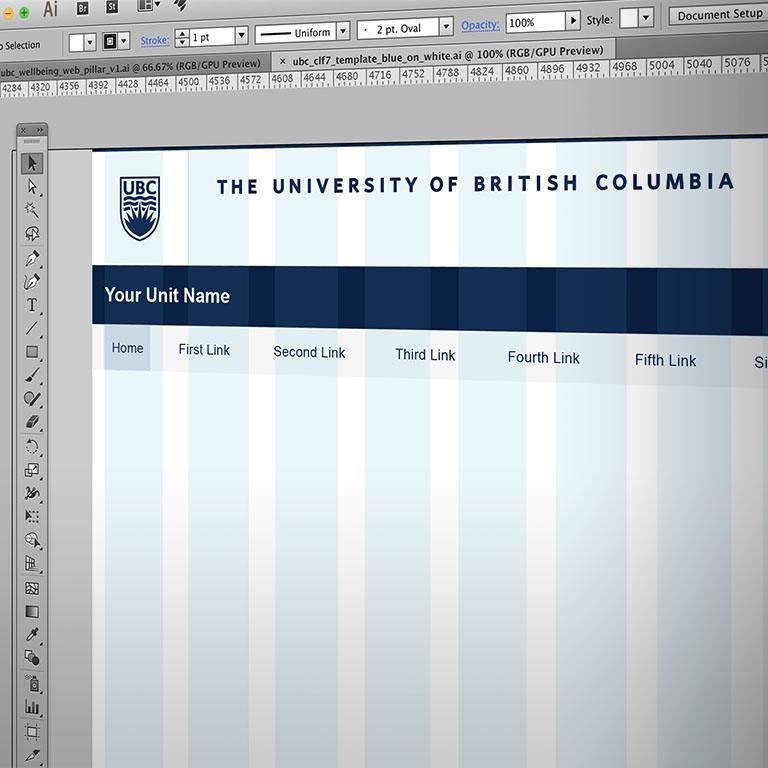768x768 pixels.
Task: Select the Free Transform tool
Action: pyautogui.click(x=32, y=516)
